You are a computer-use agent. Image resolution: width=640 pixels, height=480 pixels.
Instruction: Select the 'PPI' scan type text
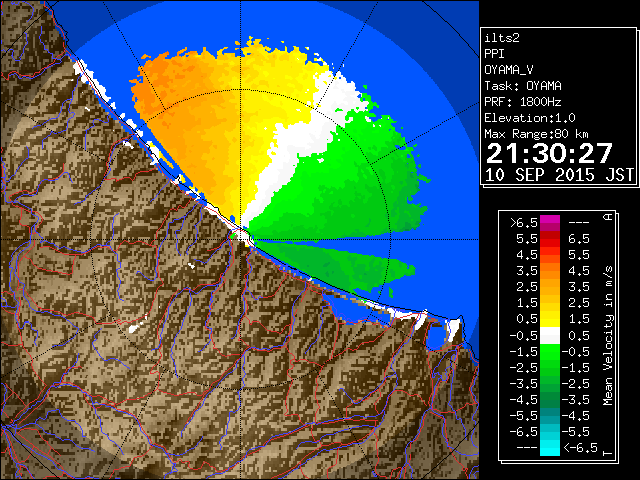tap(494, 54)
